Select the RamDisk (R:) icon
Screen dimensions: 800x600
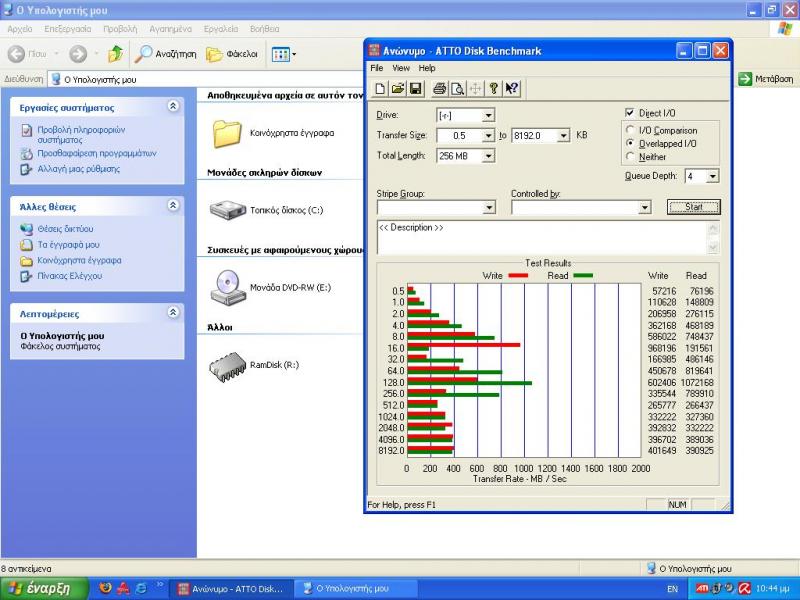coord(228,366)
